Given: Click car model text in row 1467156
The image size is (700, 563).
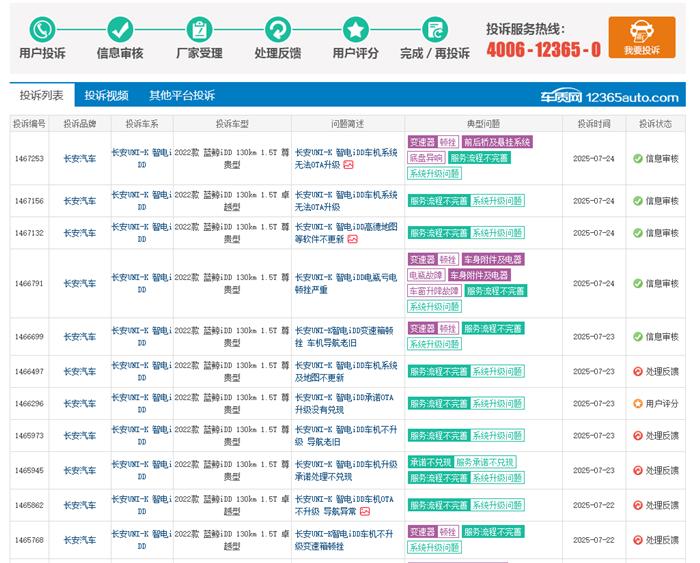Looking at the screenshot, I should pyautogui.click(x=232, y=201).
